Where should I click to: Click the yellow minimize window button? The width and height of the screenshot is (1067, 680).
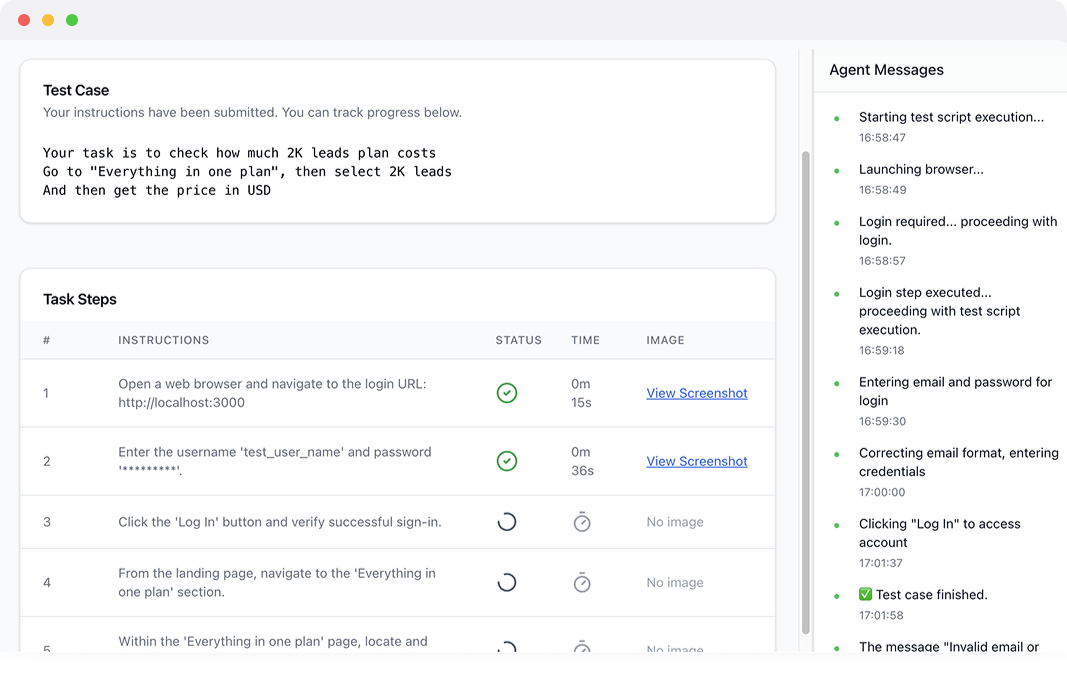(x=48, y=20)
